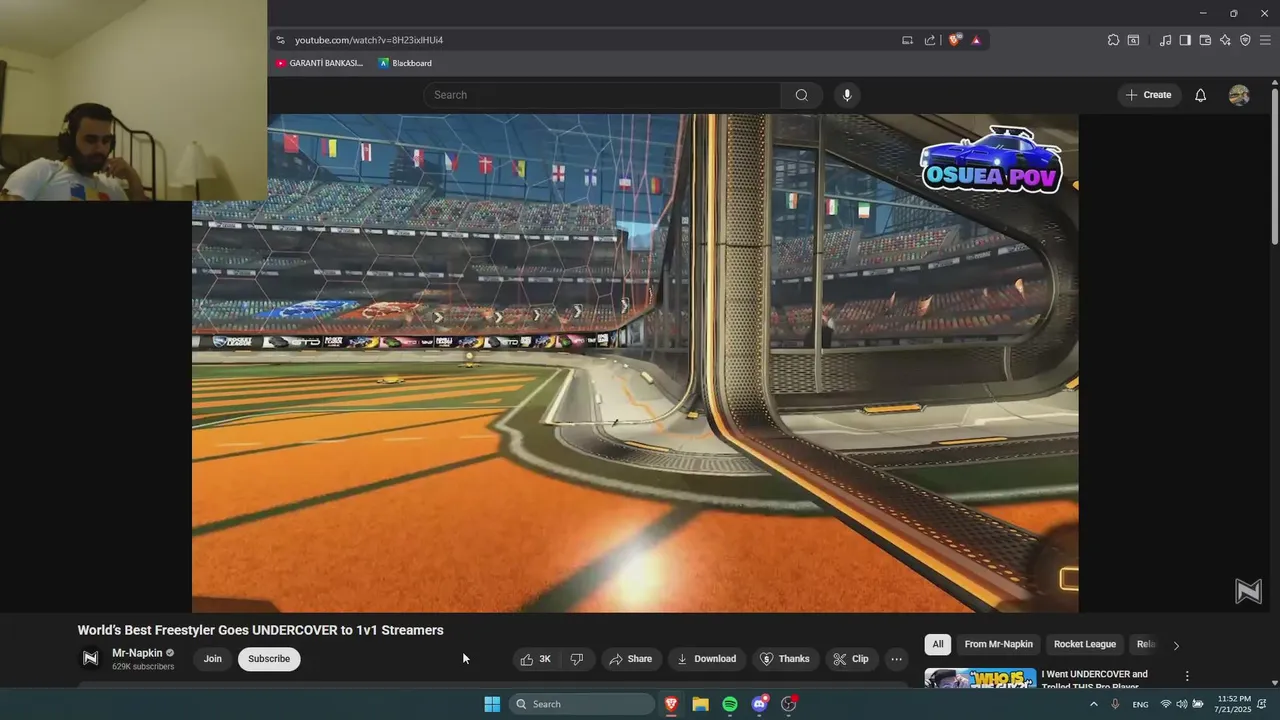Click the Mr-Napkin watermark on video
Image resolution: width=1280 pixels, height=720 pixels.
coord(1248,592)
